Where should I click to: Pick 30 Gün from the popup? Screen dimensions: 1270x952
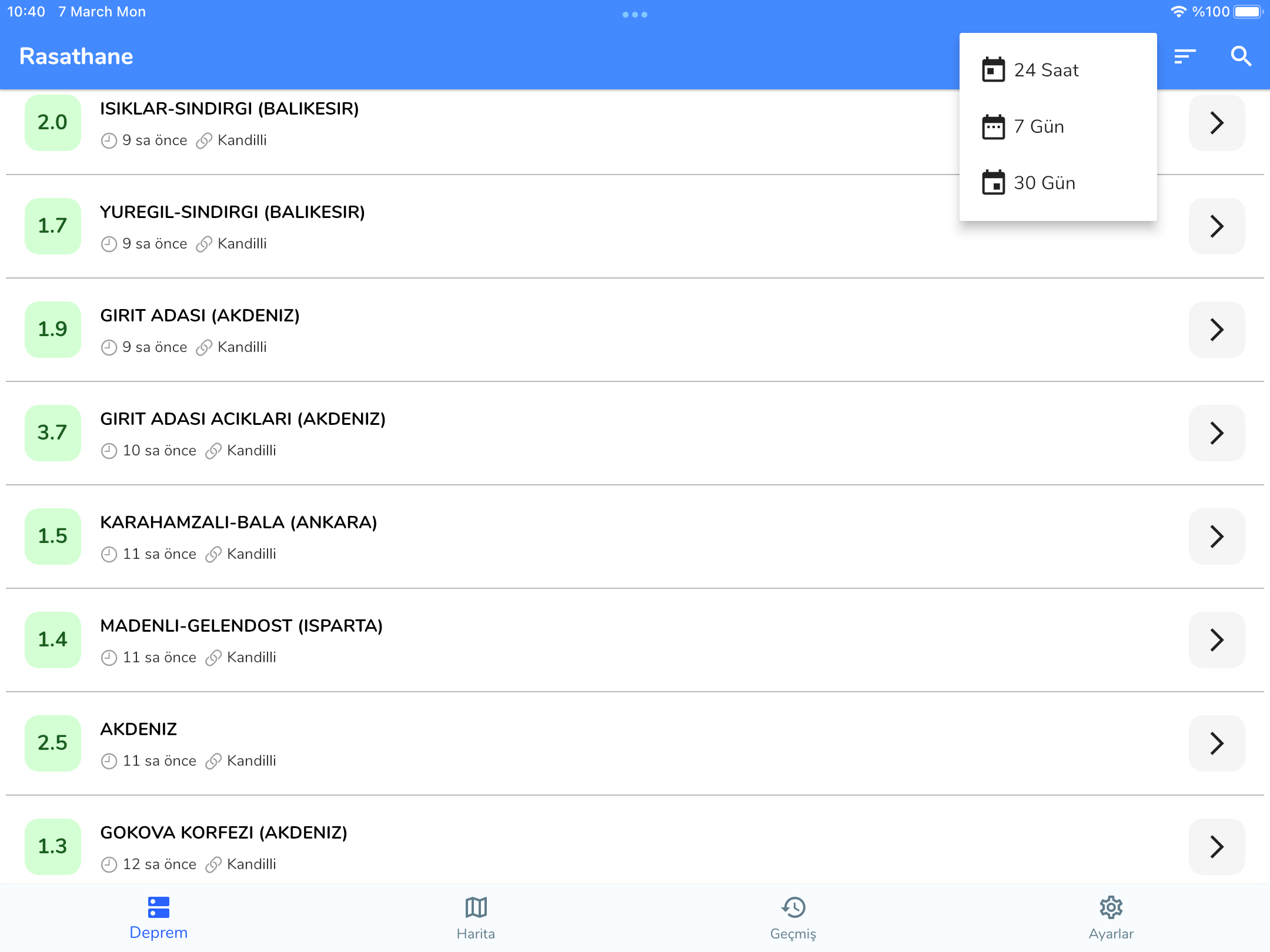click(1044, 183)
